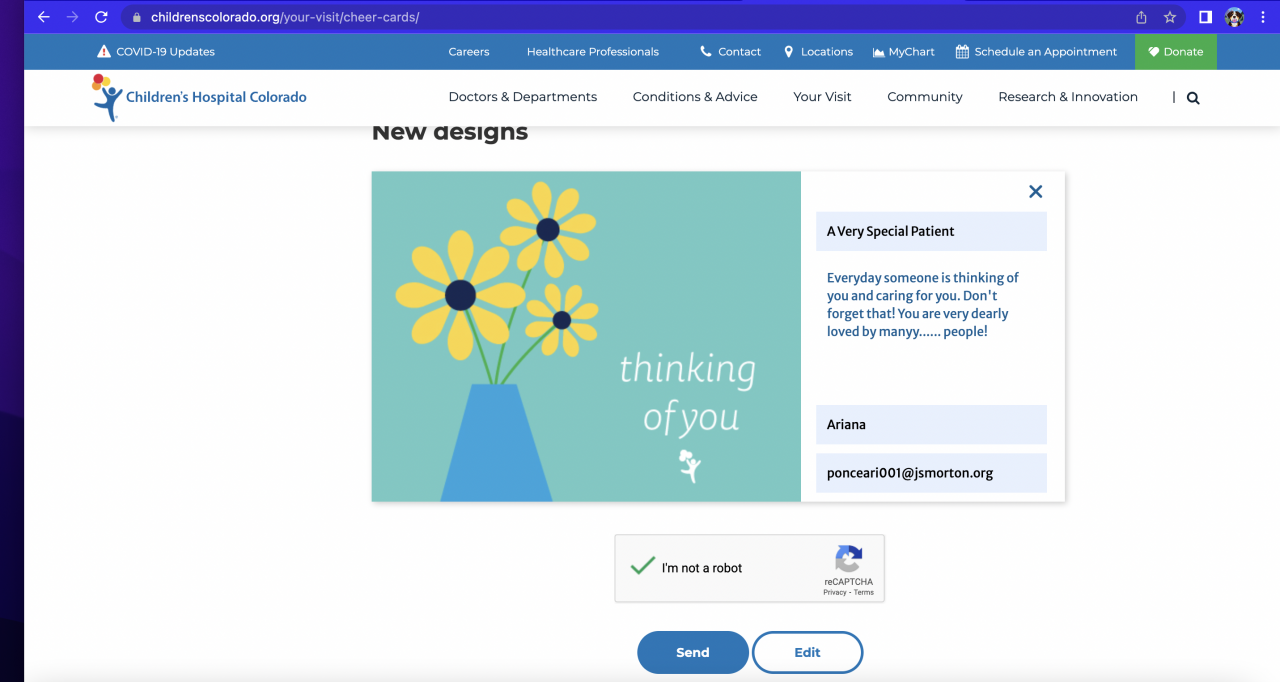Open the Your Visit menu item
The width and height of the screenshot is (1280, 682).
pyautogui.click(x=822, y=97)
